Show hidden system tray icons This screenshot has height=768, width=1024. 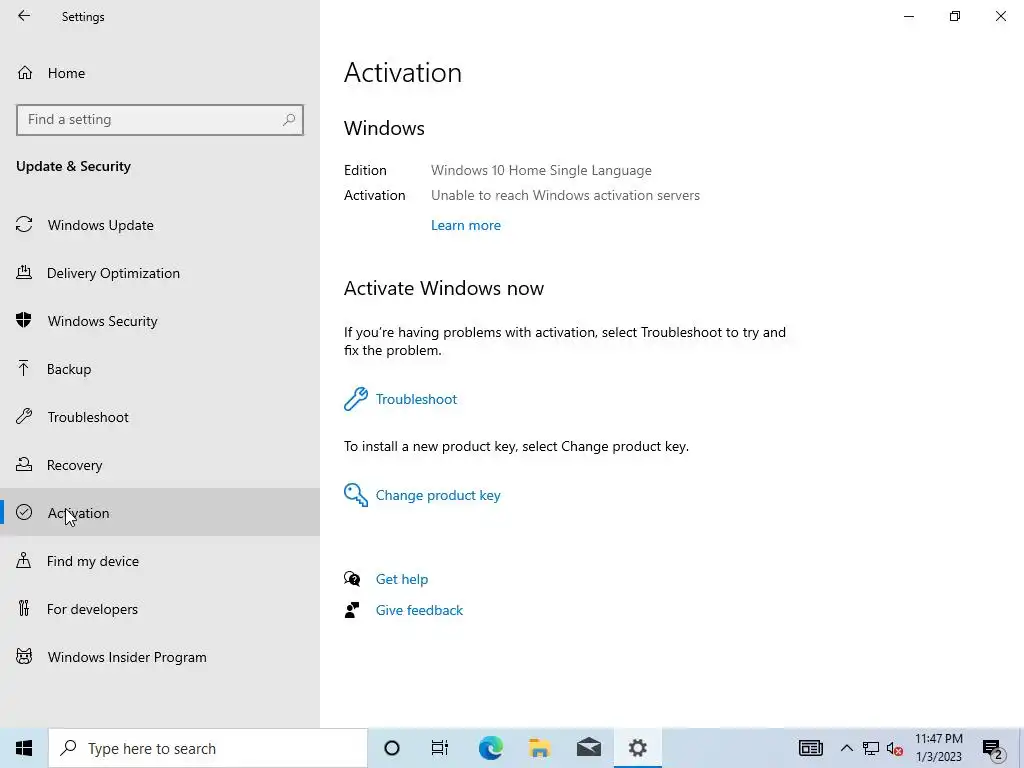tap(846, 748)
